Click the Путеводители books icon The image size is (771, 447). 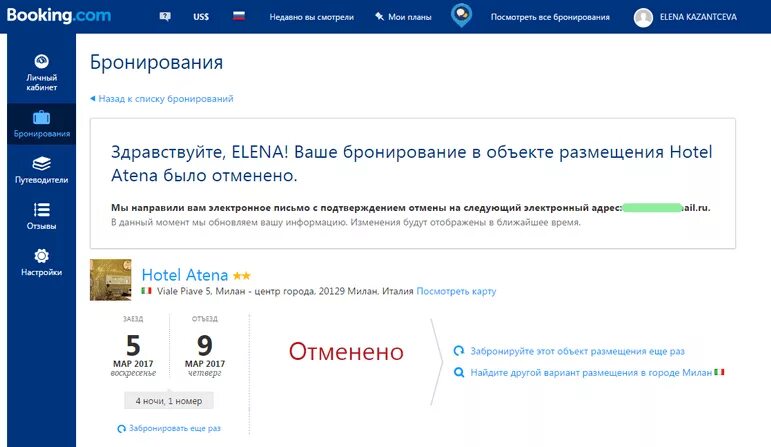[42, 163]
